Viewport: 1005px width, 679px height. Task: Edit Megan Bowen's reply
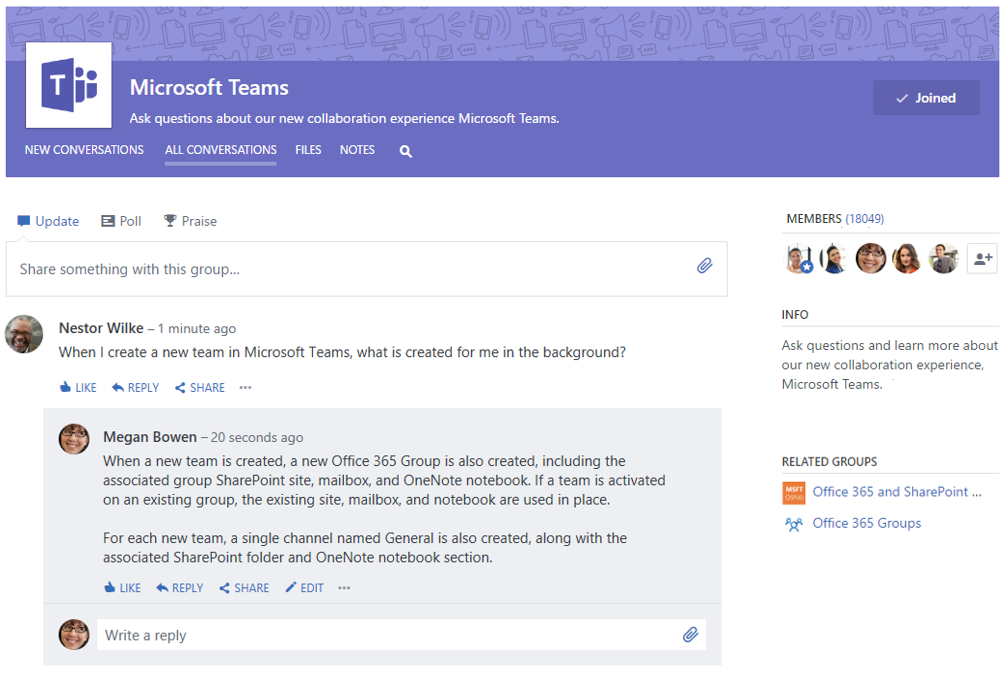304,587
